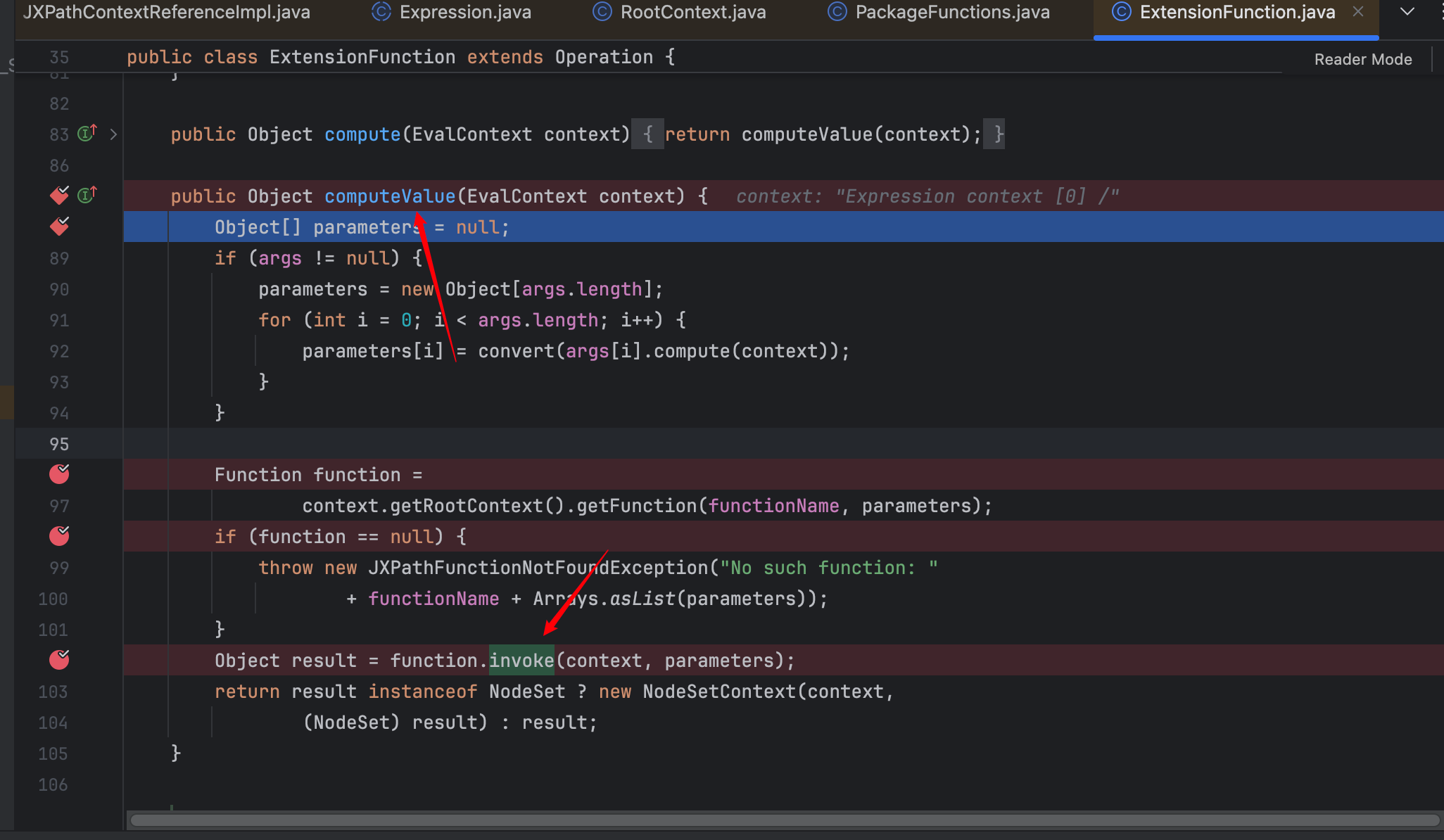
Task: Click the override gutter icon beside computeValue
Action: tap(87, 195)
